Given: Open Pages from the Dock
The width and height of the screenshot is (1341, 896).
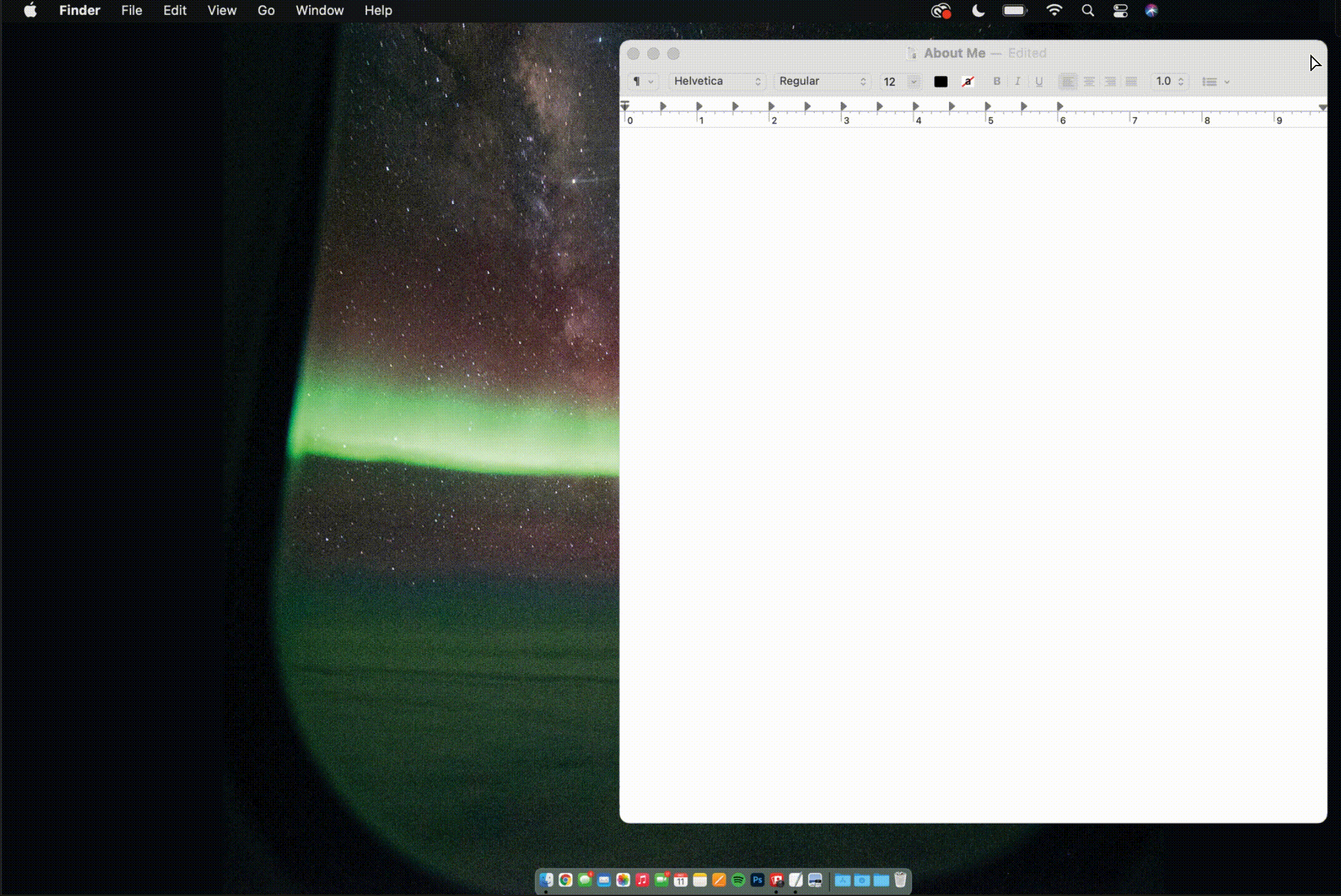Looking at the screenshot, I should (x=719, y=880).
